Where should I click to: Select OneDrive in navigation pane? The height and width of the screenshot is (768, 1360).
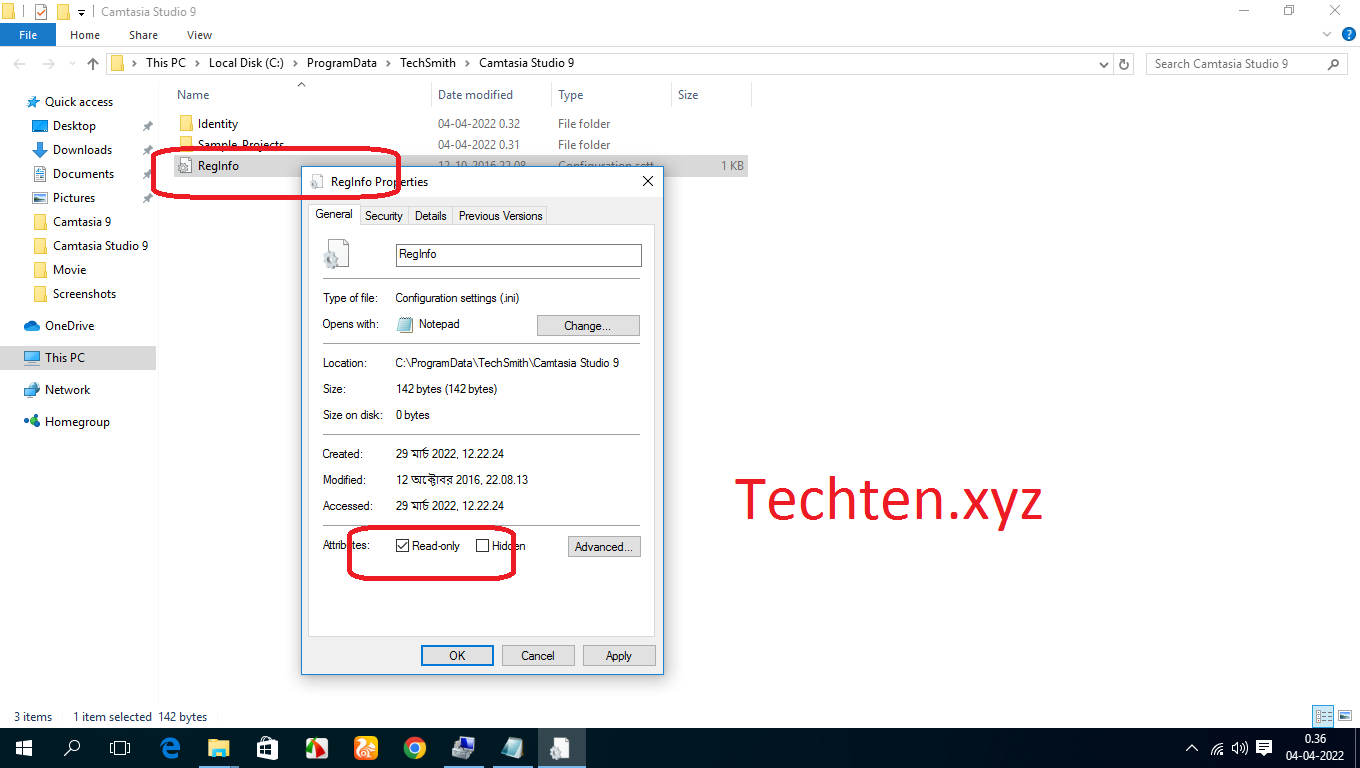pyautogui.click(x=69, y=326)
